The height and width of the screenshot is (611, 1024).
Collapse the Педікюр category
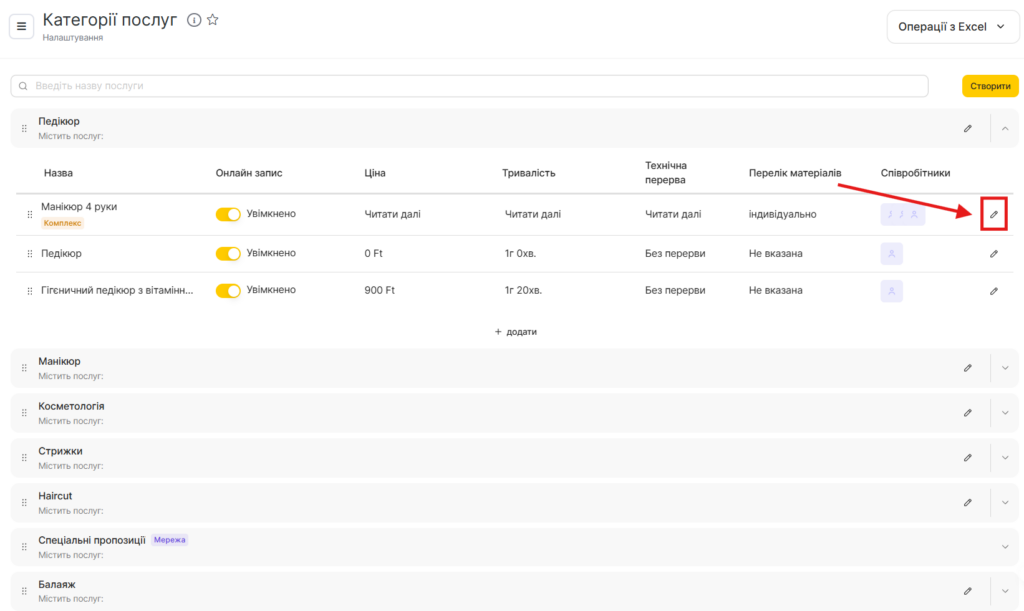pyautogui.click(x=1005, y=128)
